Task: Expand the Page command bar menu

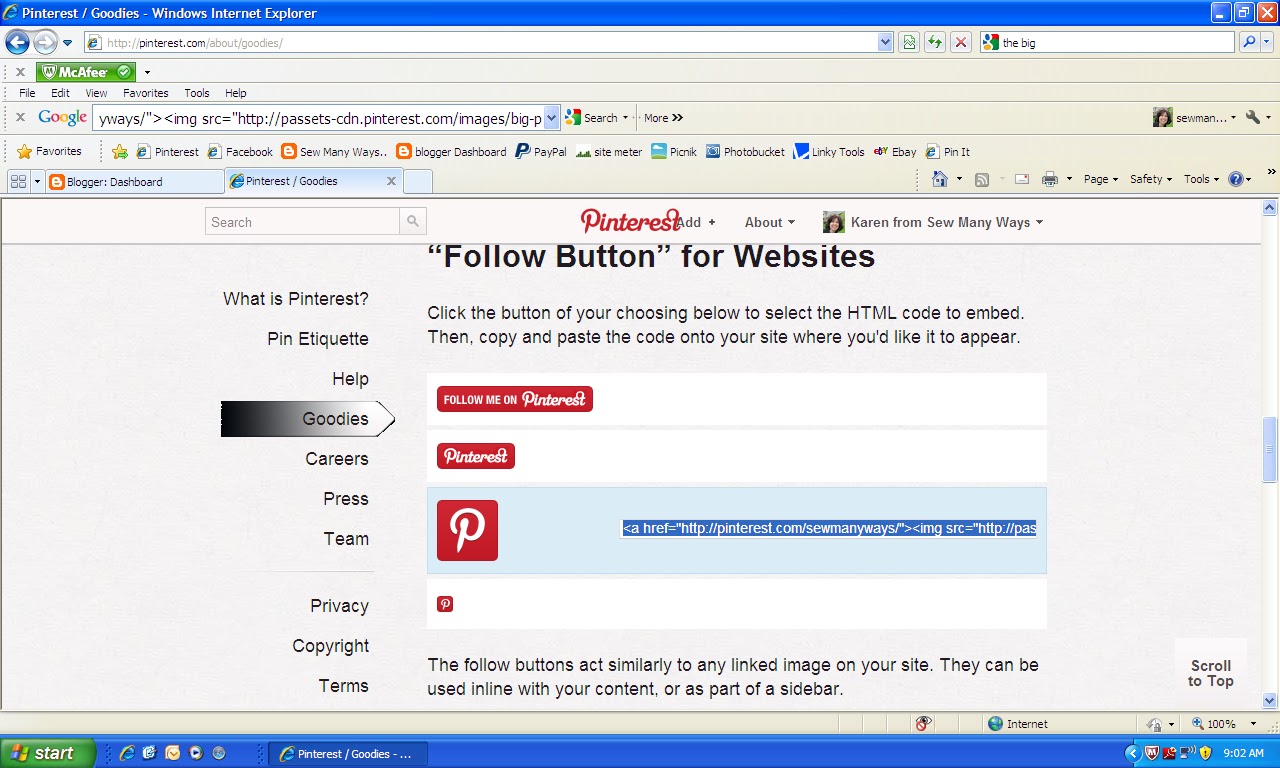Action: 1101,179
